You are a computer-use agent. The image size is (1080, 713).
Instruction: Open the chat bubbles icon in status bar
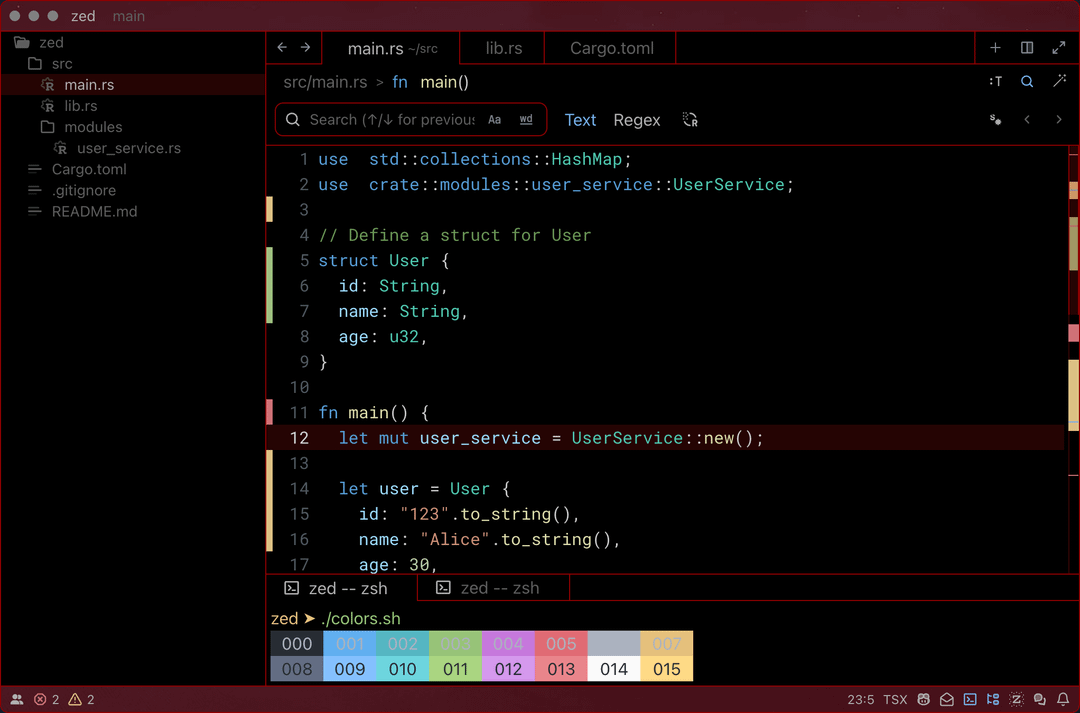tap(1040, 700)
